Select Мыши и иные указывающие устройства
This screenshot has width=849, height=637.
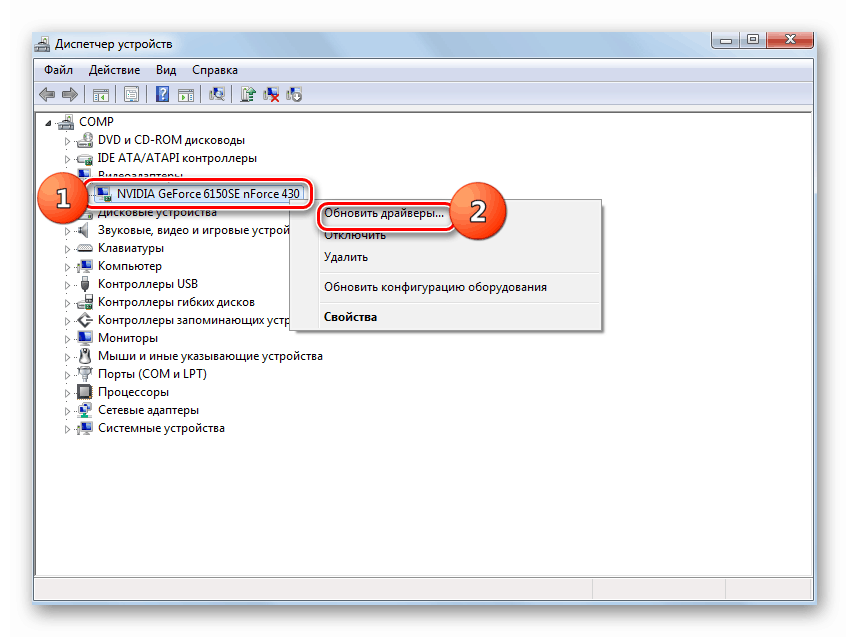click(x=210, y=357)
